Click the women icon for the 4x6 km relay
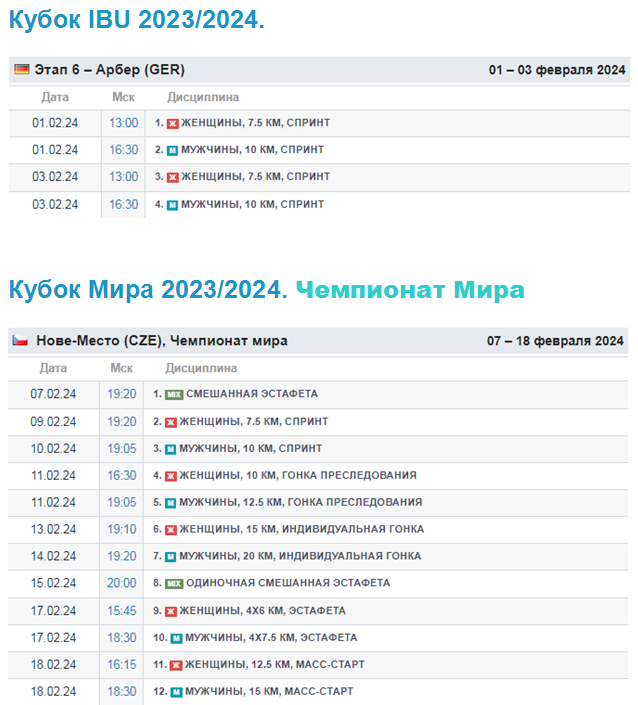This screenshot has height=705, width=638. 171,611
